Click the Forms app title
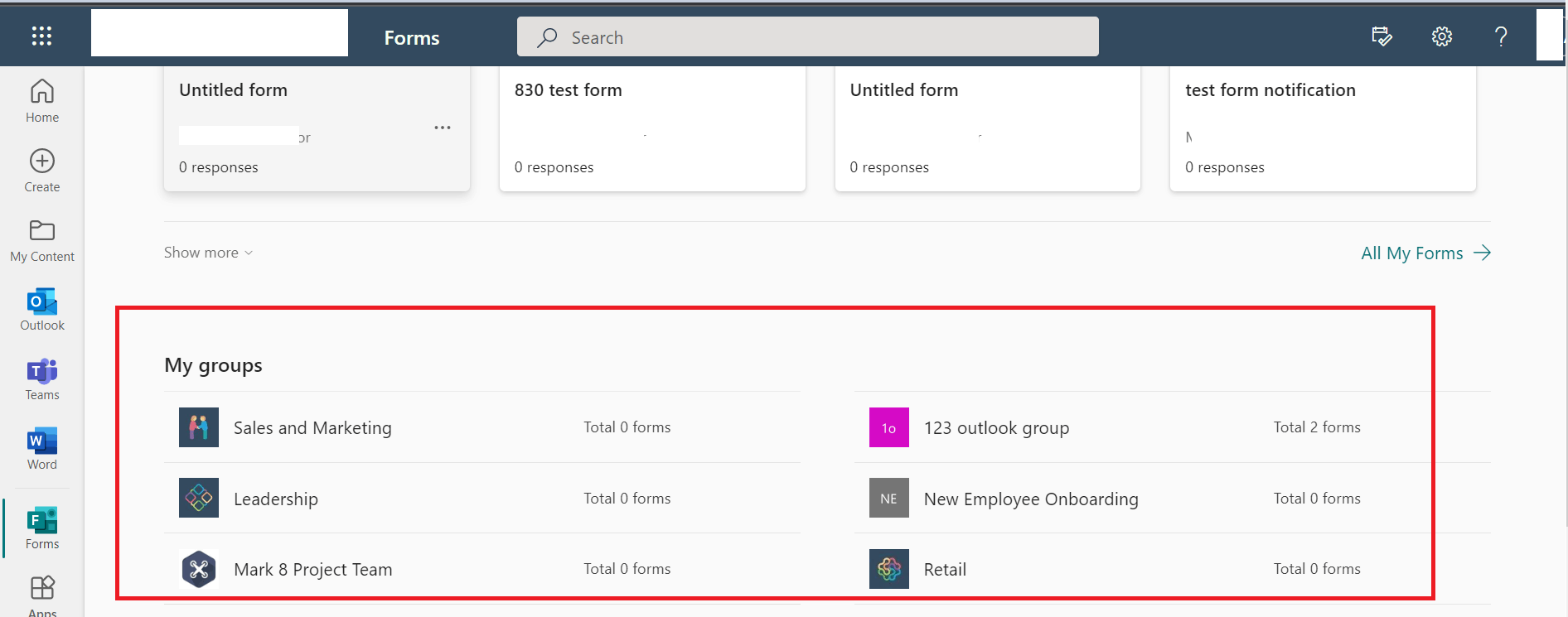The height and width of the screenshot is (617, 1568). click(x=412, y=37)
